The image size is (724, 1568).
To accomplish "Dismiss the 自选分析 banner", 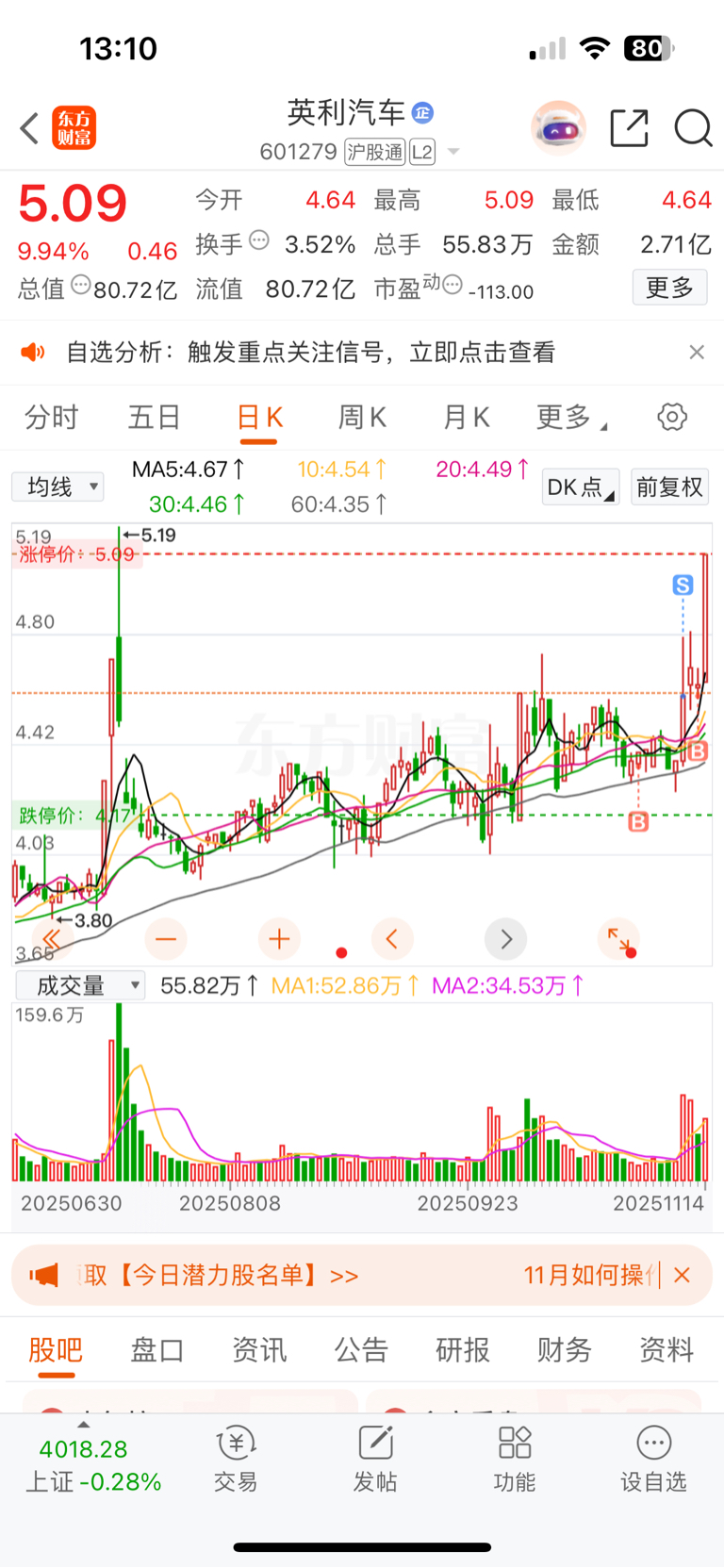I will 697,352.
